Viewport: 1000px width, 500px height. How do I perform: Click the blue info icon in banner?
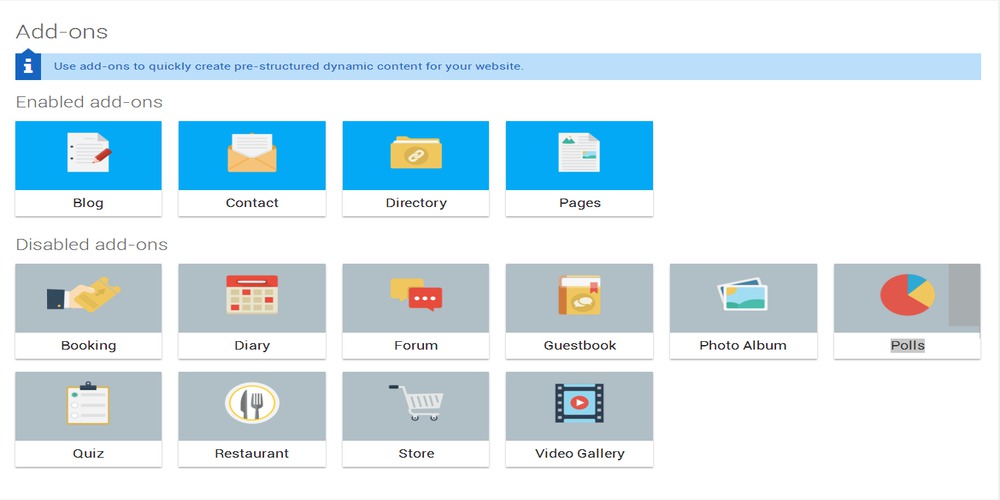coord(28,66)
